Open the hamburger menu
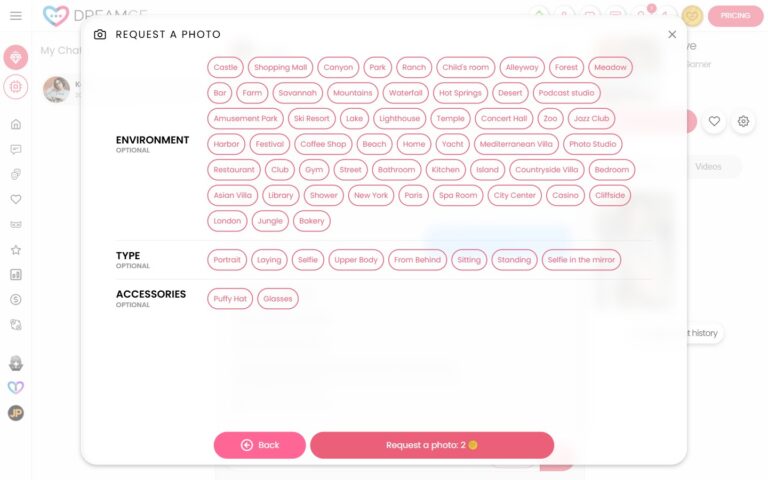Viewport: 768px width, 480px height. click(x=15, y=16)
